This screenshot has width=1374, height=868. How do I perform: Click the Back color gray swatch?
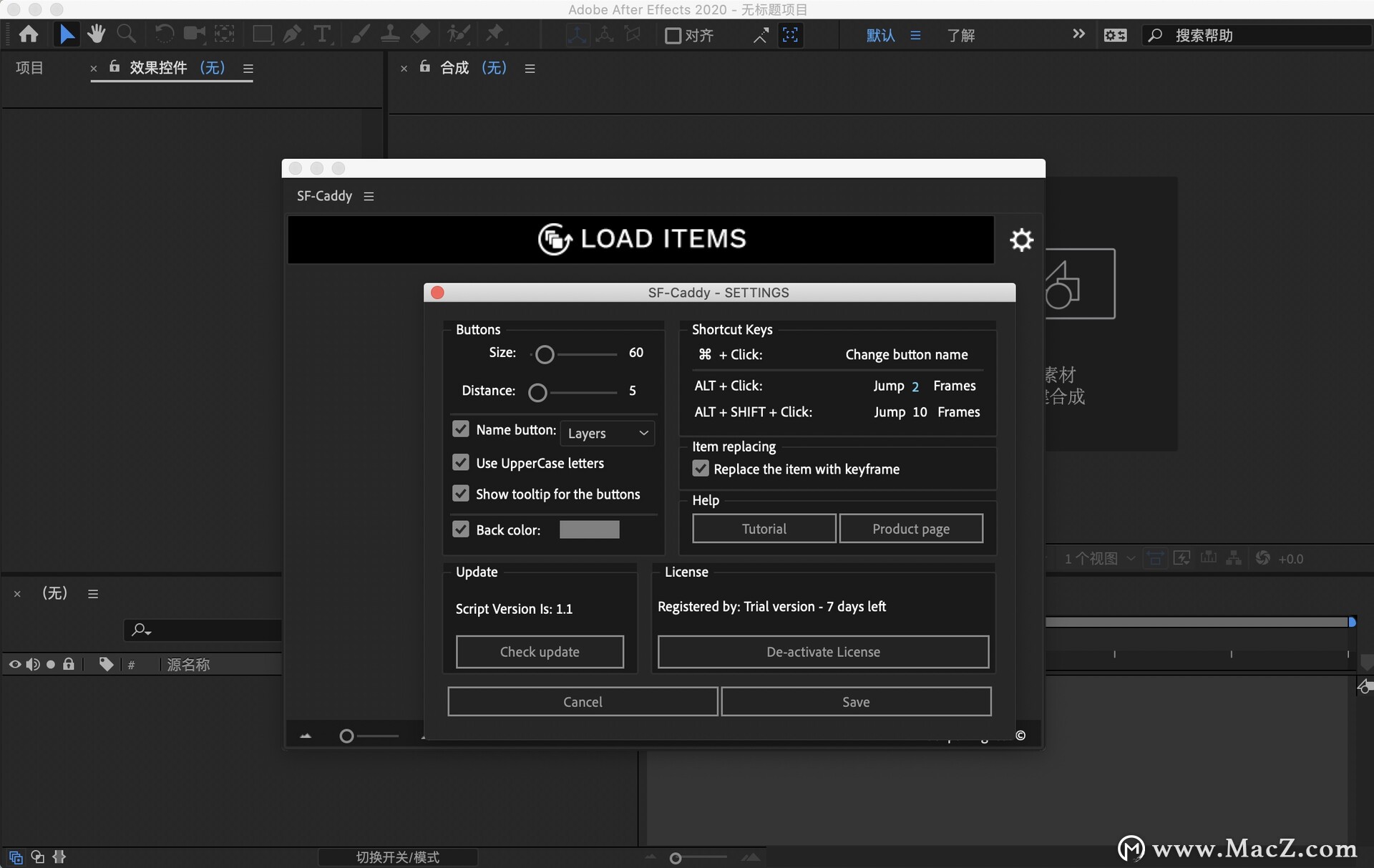589,530
